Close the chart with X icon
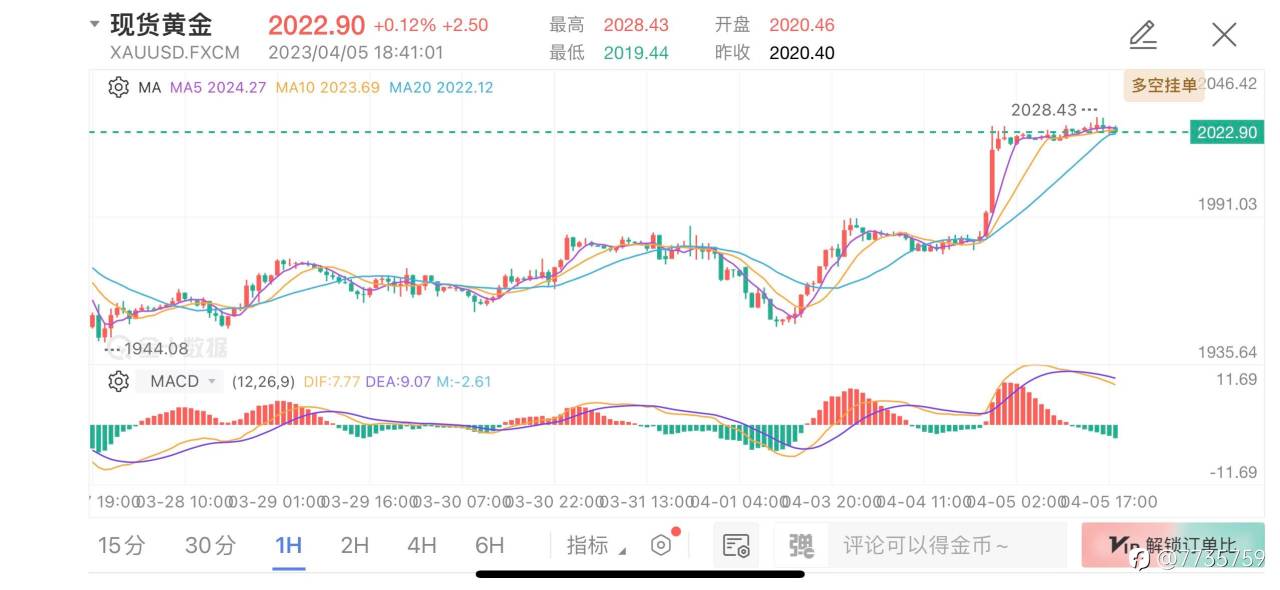Image resolution: width=1280 pixels, height=590 pixels. click(1224, 35)
